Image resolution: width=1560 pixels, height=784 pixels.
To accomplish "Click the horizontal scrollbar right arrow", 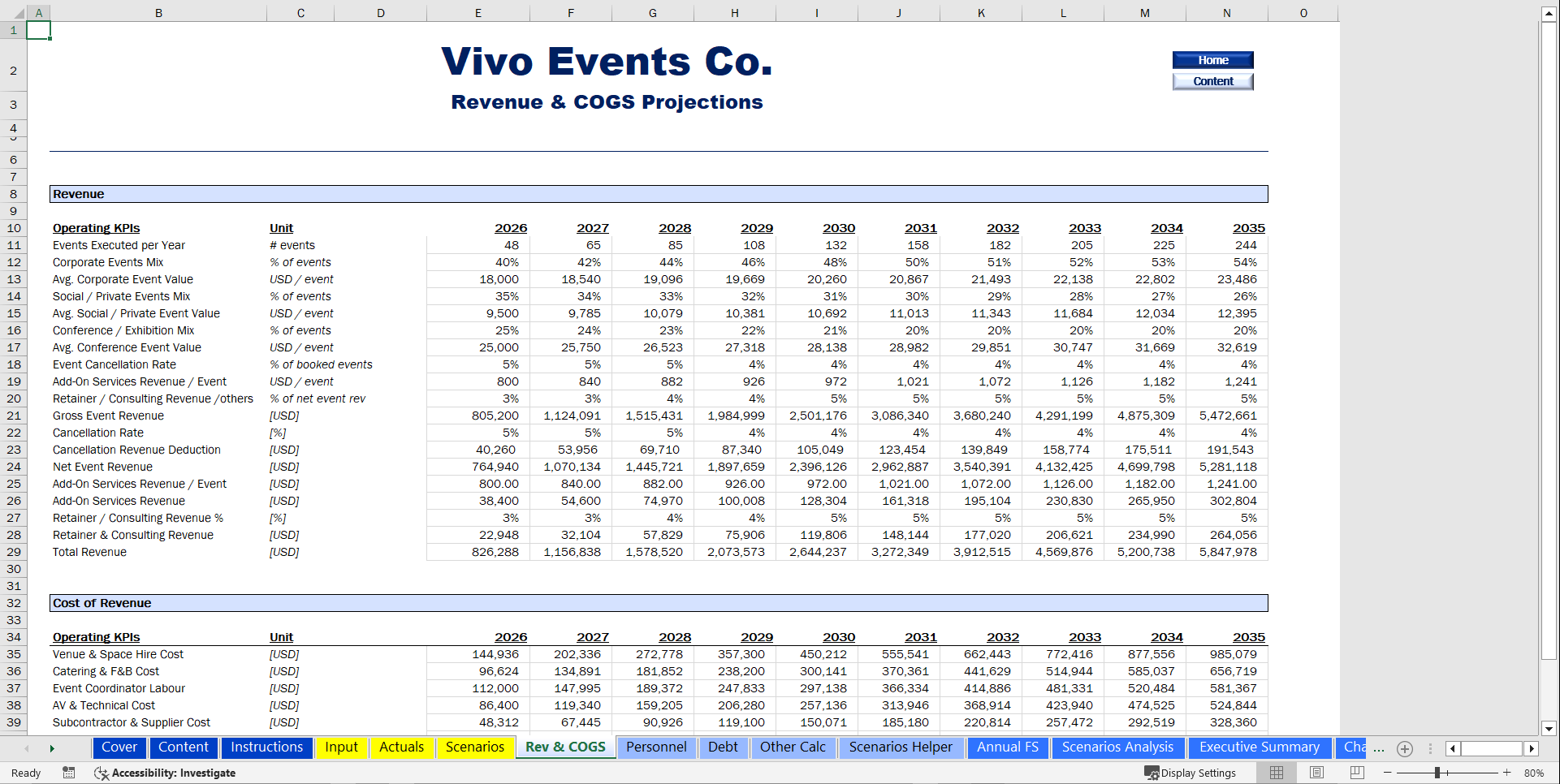I will coord(1532,748).
